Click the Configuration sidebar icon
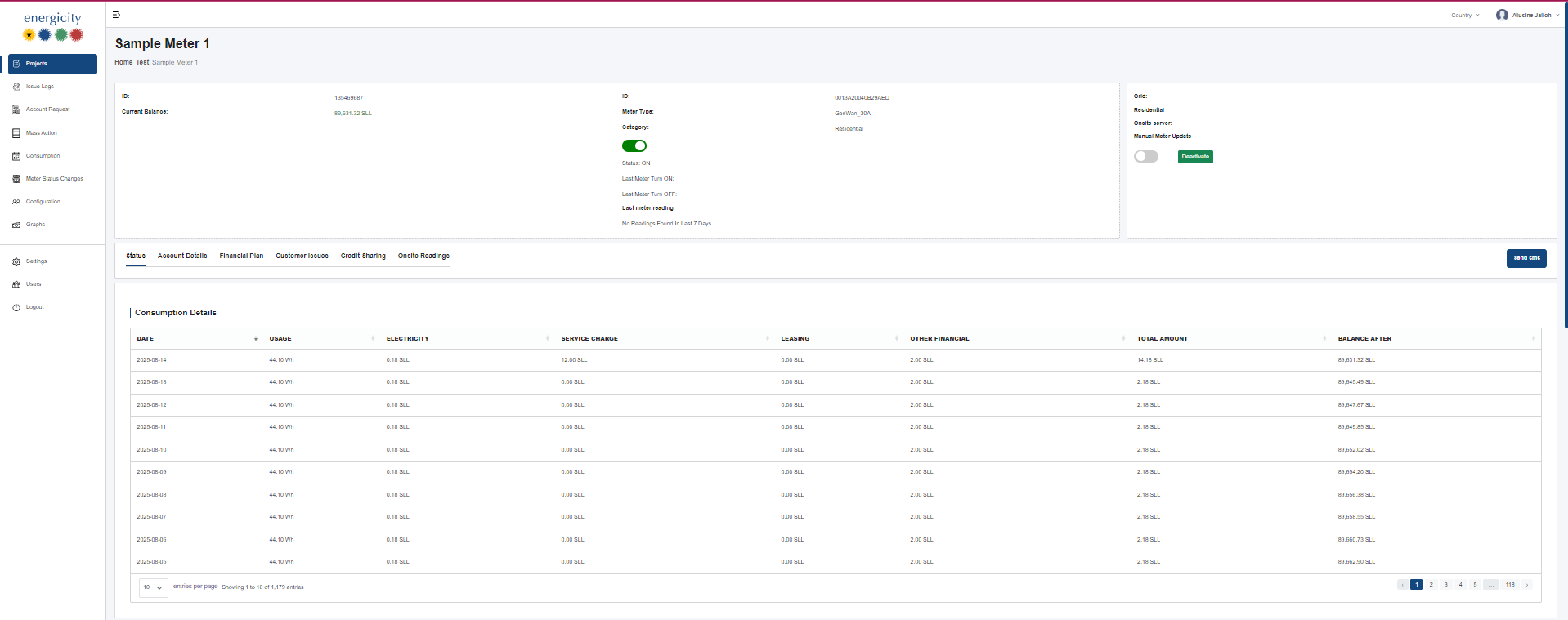 click(16, 202)
